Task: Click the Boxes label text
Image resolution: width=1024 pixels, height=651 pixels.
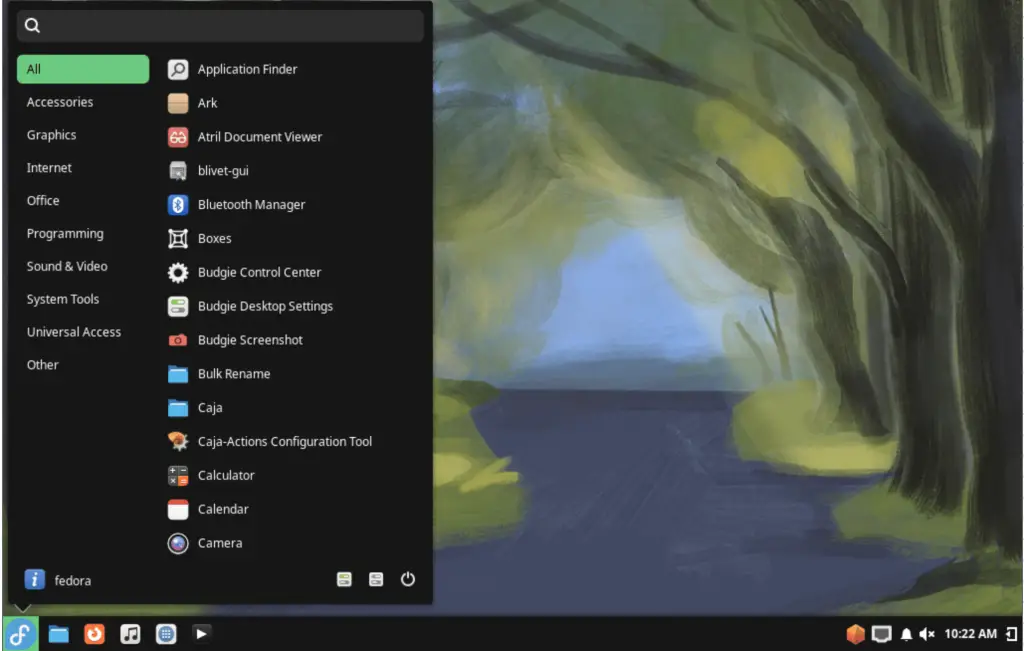Action: tap(214, 239)
